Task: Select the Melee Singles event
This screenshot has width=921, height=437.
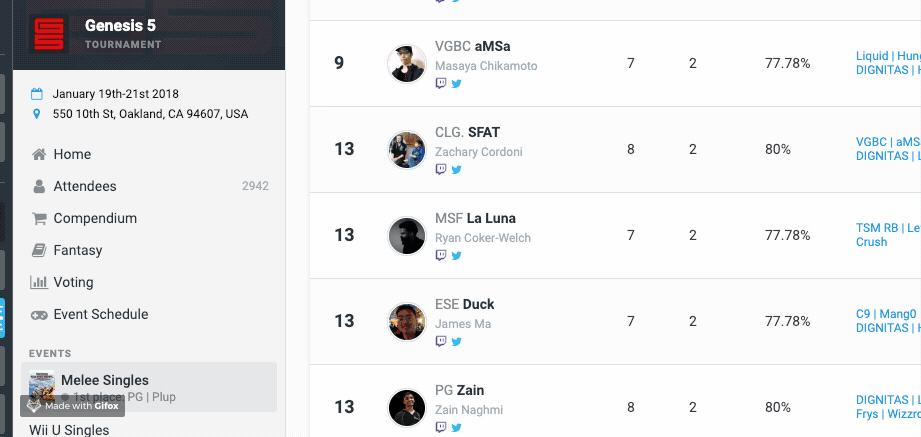Action: (x=149, y=387)
